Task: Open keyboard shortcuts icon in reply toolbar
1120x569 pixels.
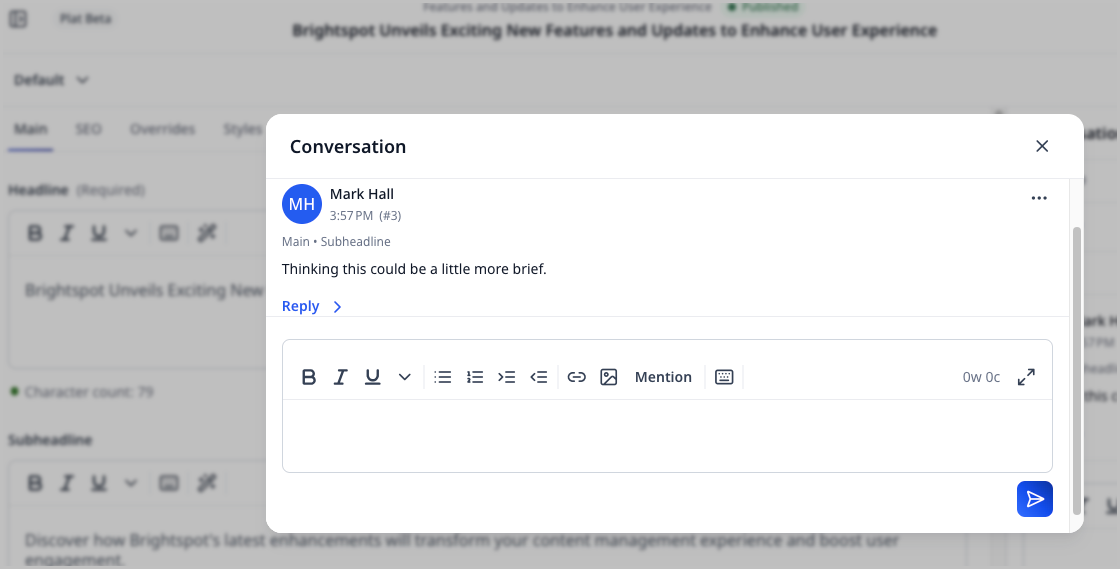Action: [724, 377]
